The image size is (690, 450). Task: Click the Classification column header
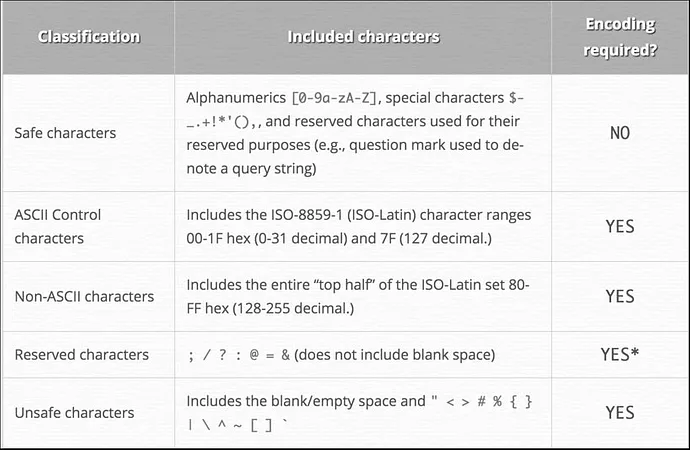(89, 37)
